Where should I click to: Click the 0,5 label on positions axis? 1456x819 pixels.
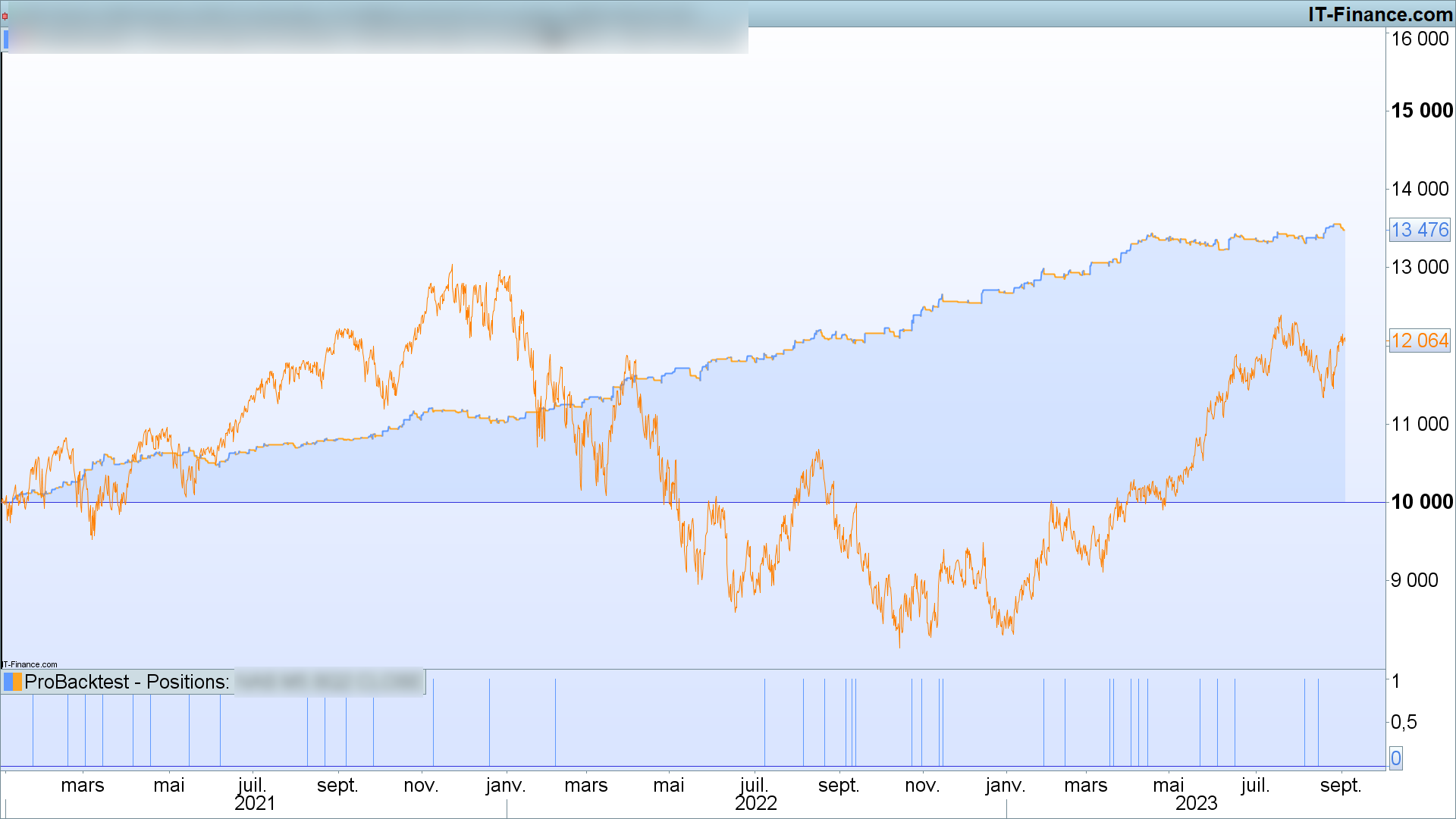(x=1404, y=722)
